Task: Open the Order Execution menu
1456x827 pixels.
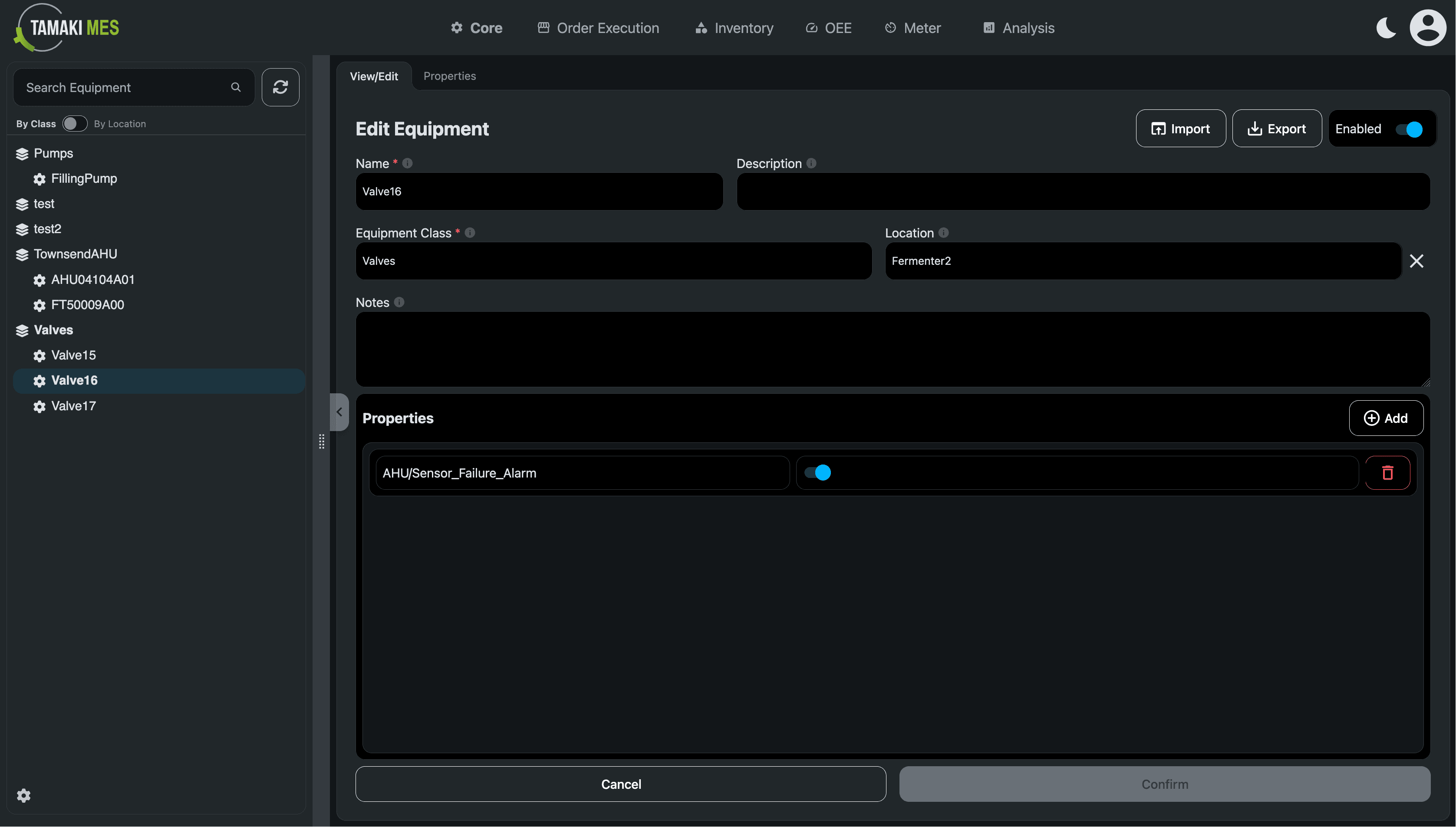Action: click(x=598, y=28)
